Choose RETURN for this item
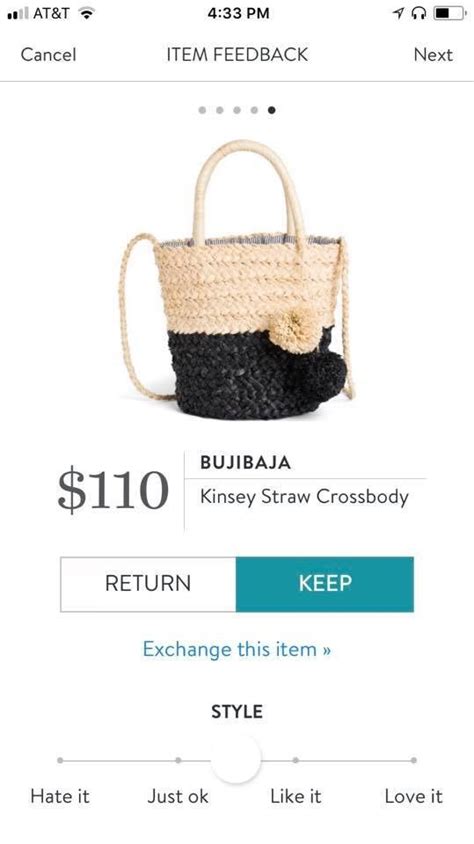Screen dimensions: 474x844 coord(148,584)
